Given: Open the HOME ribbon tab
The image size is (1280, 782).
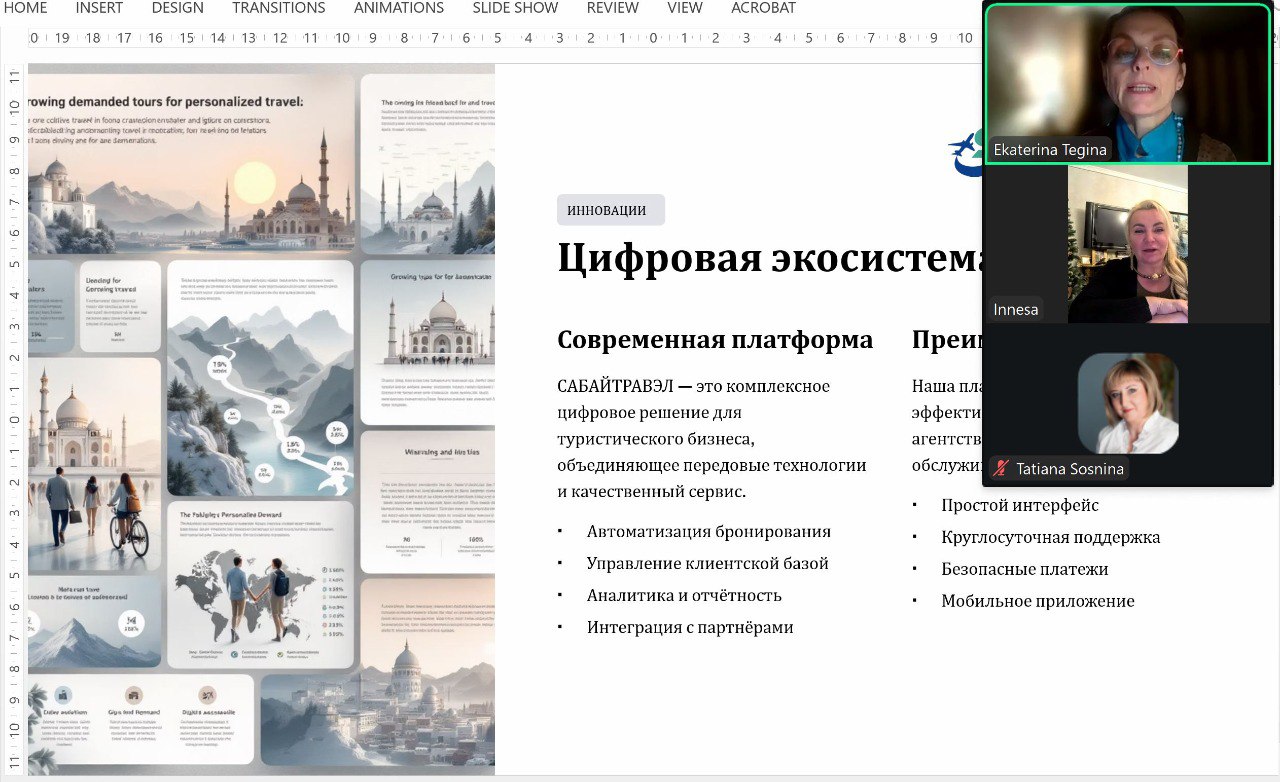Looking at the screenshot, I should [x=24, y=8].
